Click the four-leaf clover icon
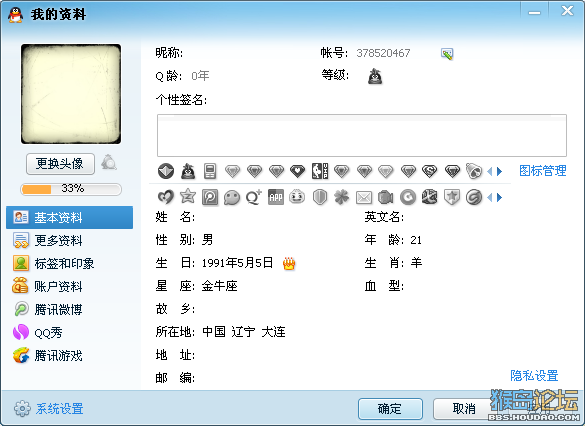Screen dimensions: 585x426 (x=342, y=197)
